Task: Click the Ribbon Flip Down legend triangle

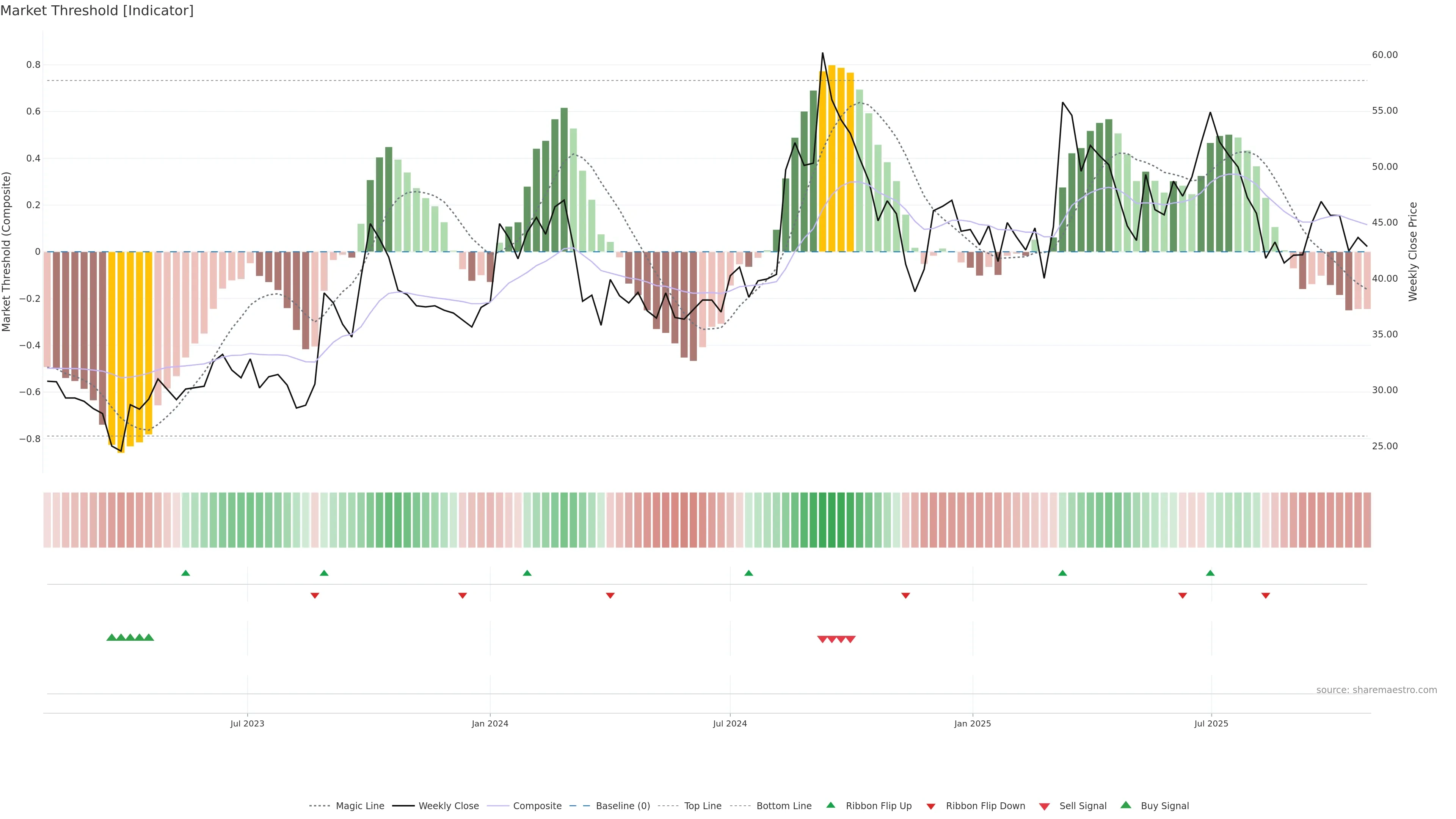Action: [x=931, y=806]
